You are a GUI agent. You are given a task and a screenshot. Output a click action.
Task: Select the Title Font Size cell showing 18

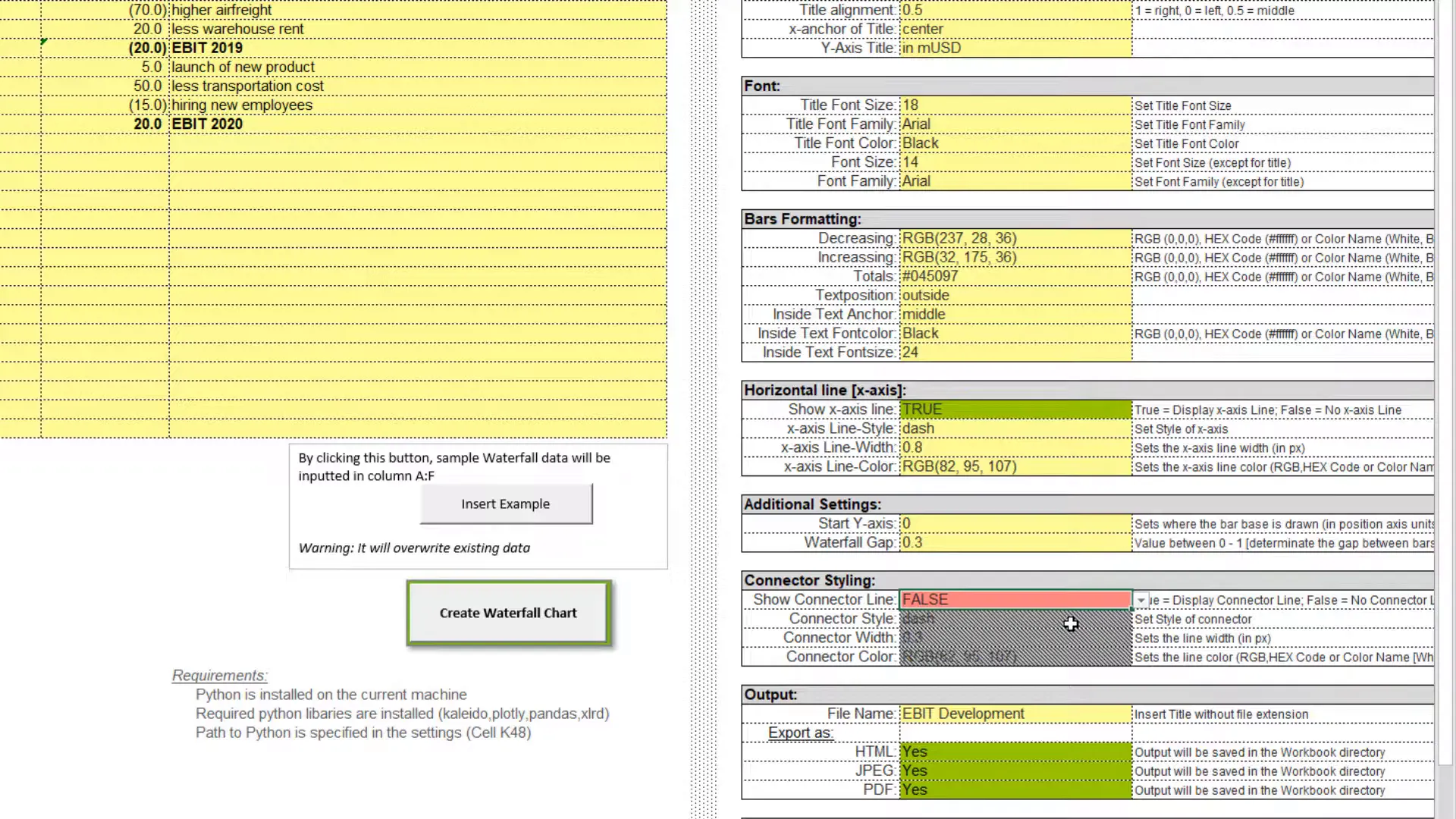1014,105
